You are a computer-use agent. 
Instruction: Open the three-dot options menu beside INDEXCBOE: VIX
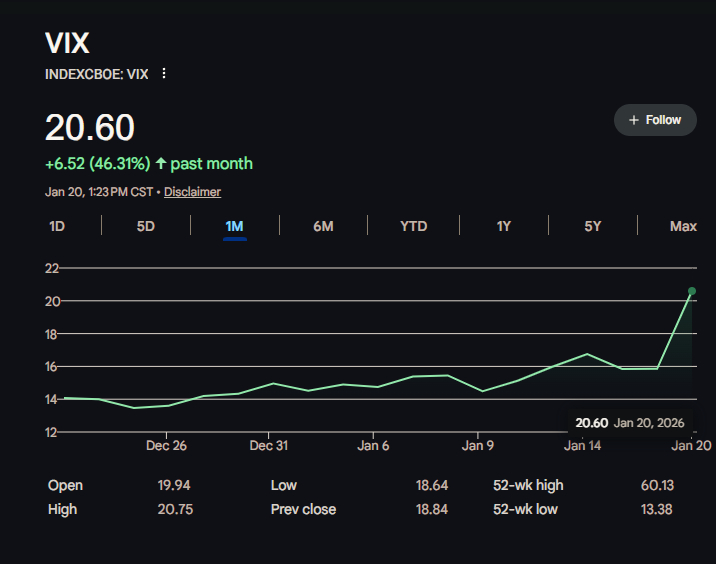(x=164, y=73)
